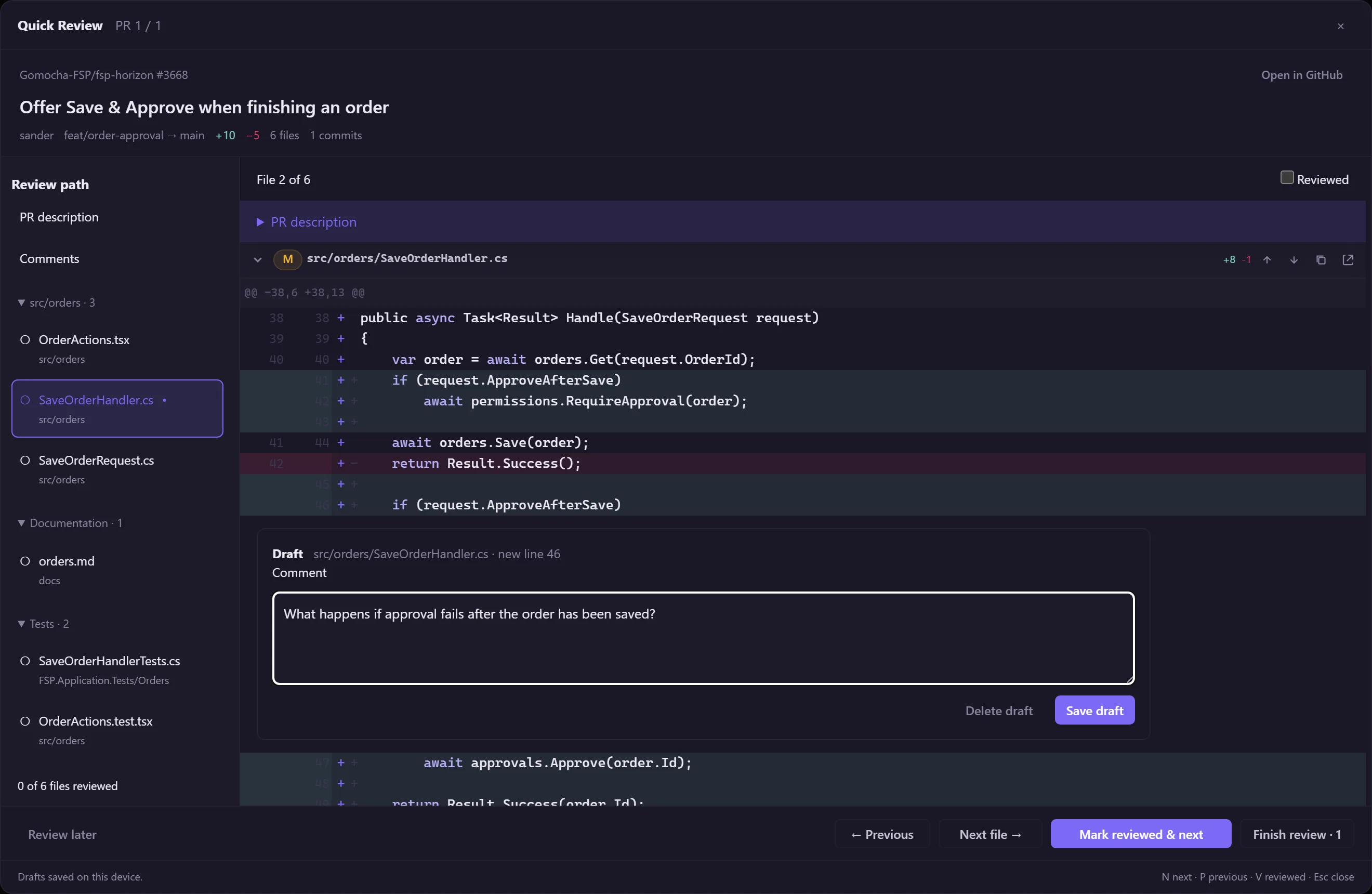
Task: Click the 'await approvals.Approve(order.Id);' line
Action: click(x=802, y=762)
